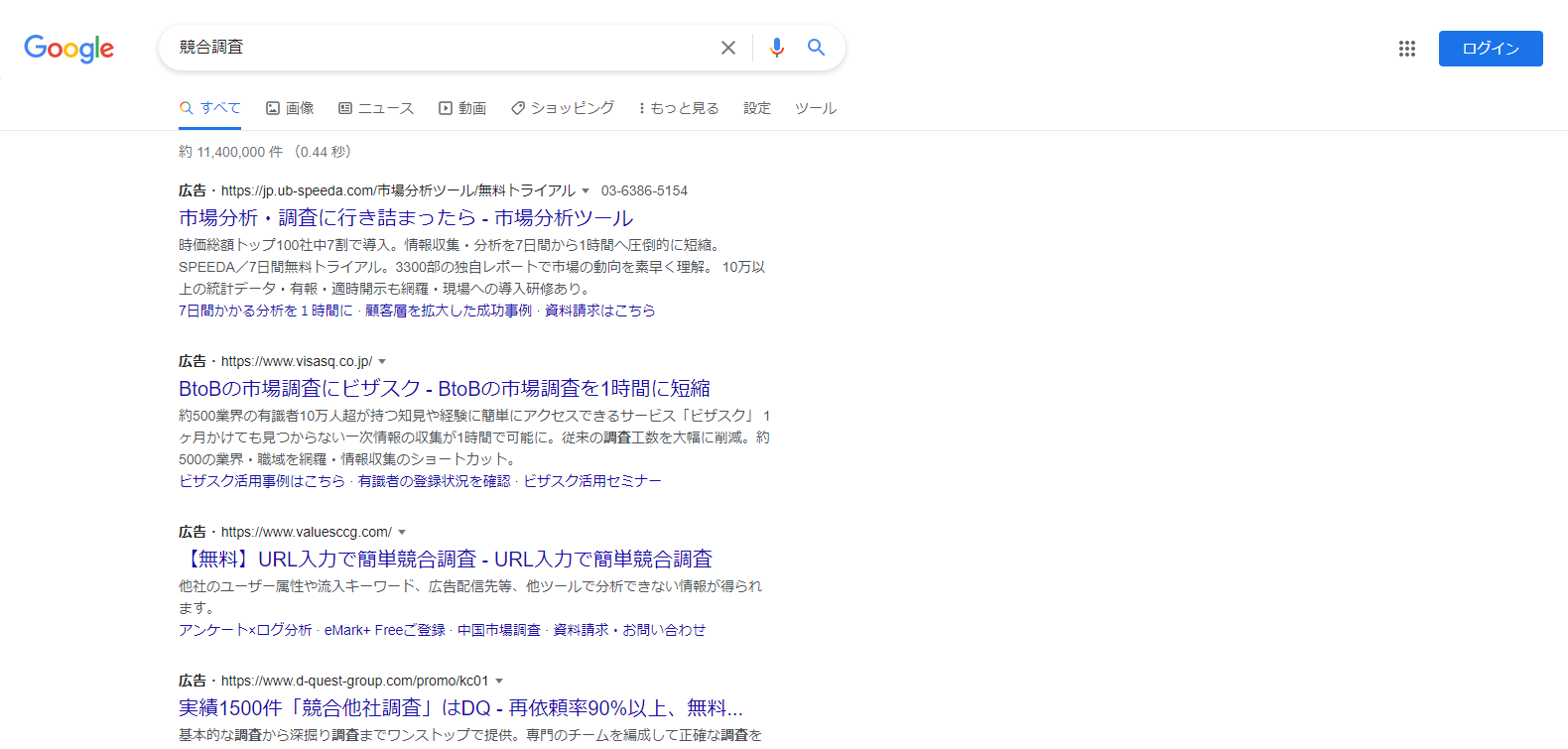Click the result count 約 11,400,000 件
The width and height of the screenshot is (1568, 749).
pos(231,152)
